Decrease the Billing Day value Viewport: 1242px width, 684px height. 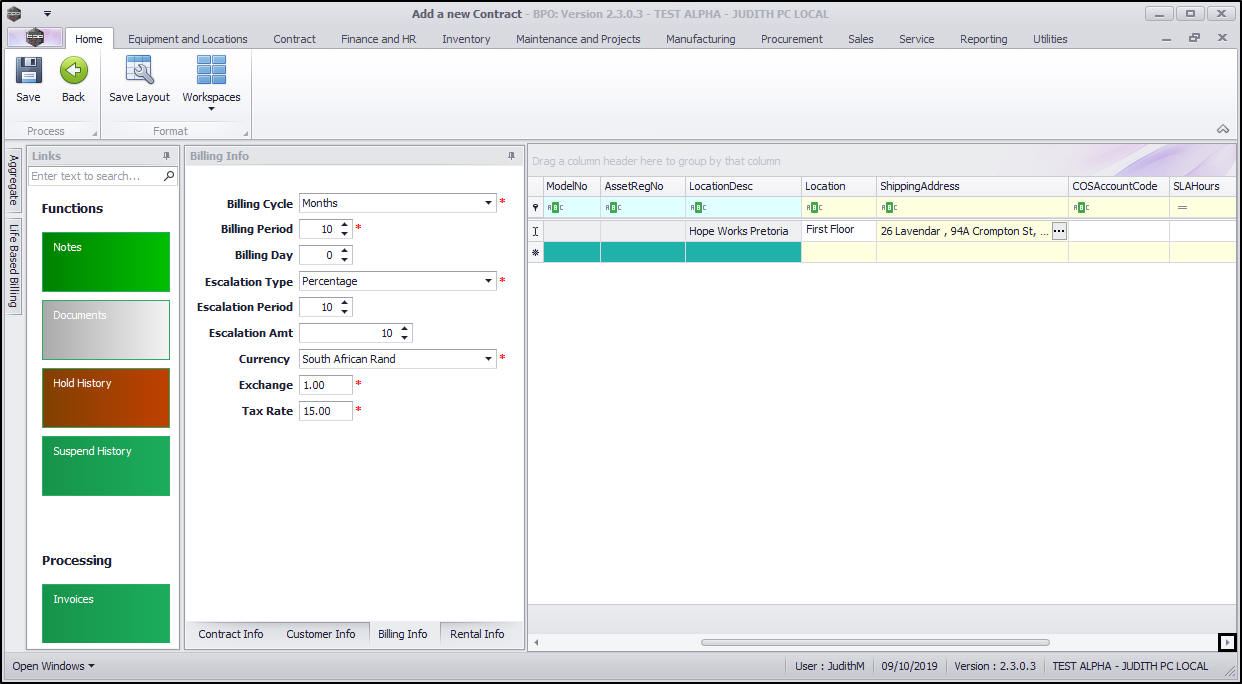coord(345,260)
